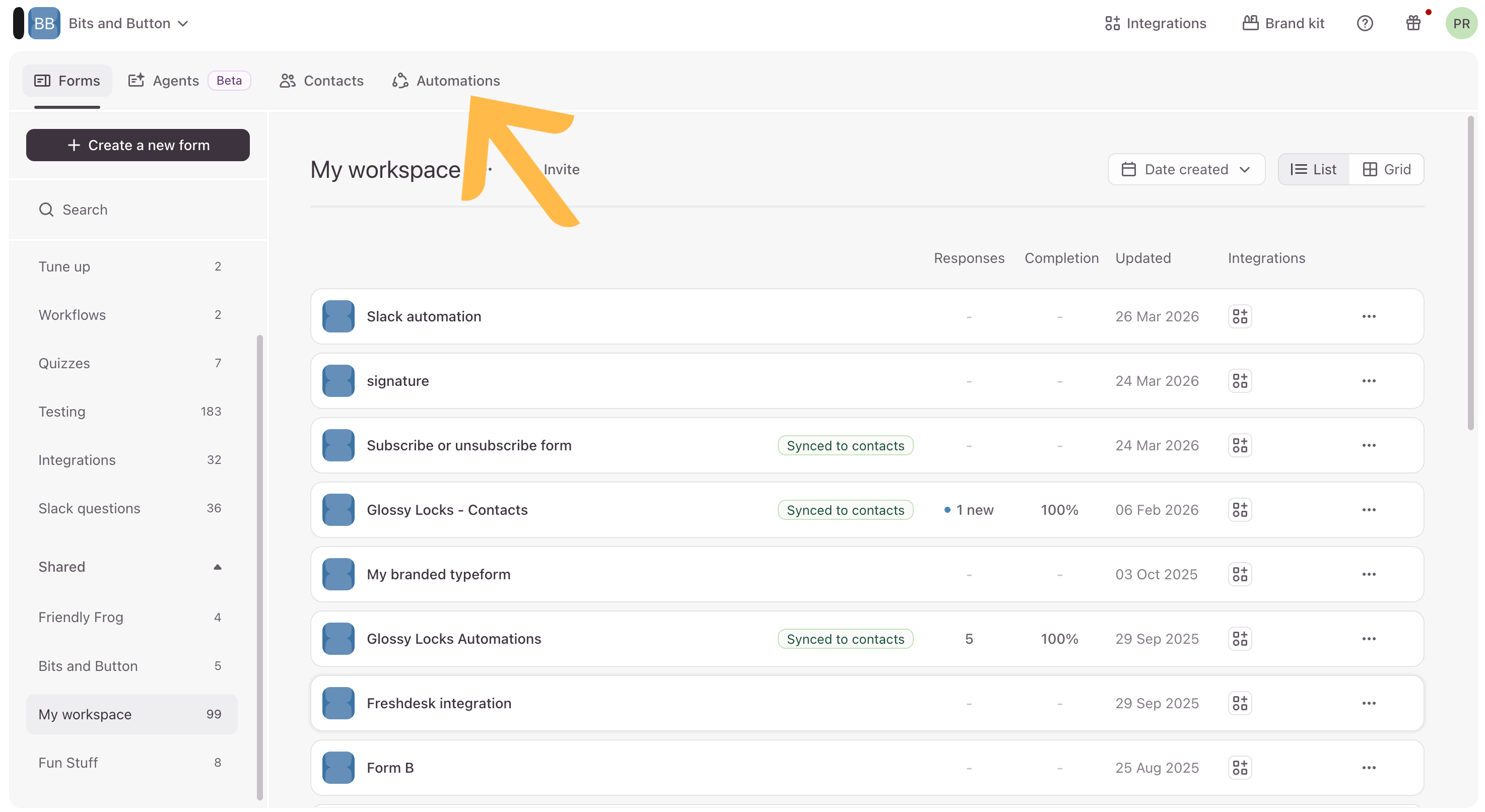Click three-dot menu for Freshdesk integration

1369,703
